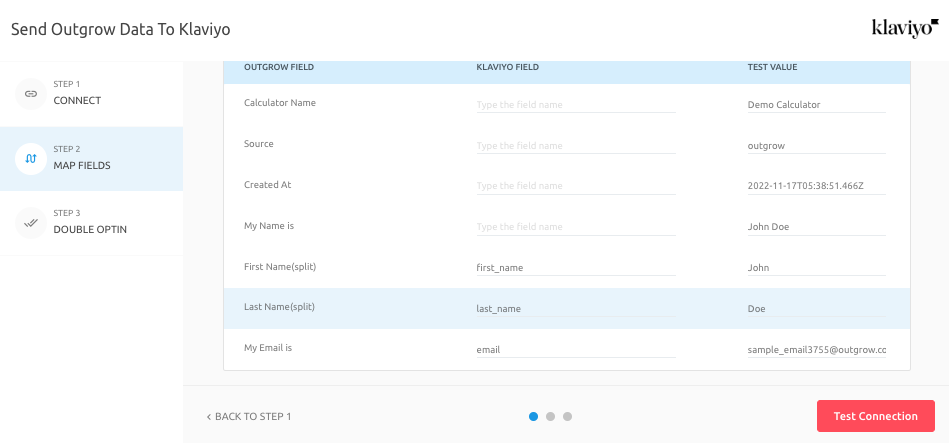Open Step 2 Map Fields
This screenshot has width=949, height=443.
pyautogui.click(x=91, y=159)
